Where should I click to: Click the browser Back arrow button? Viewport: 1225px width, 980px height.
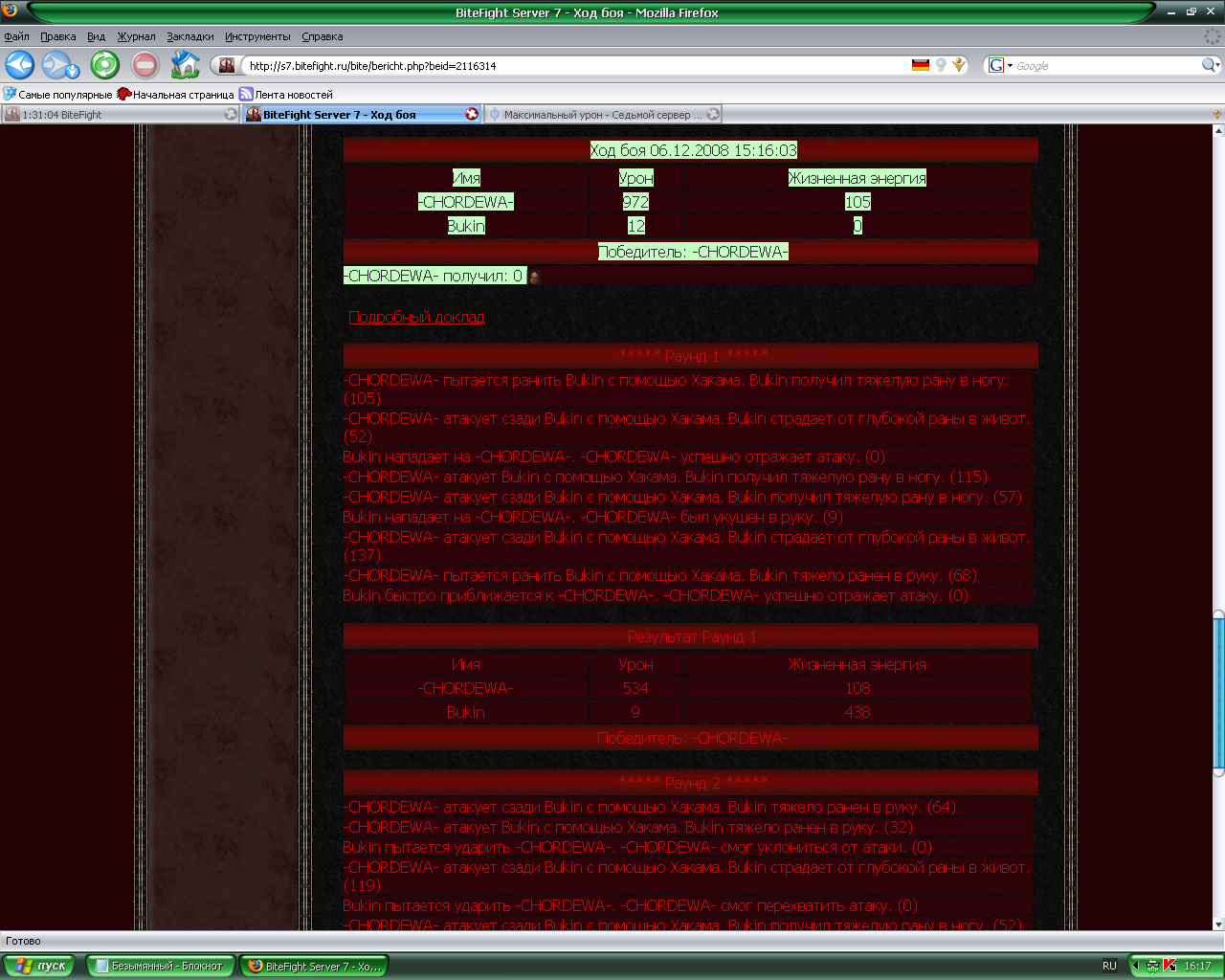coord(20,65)
